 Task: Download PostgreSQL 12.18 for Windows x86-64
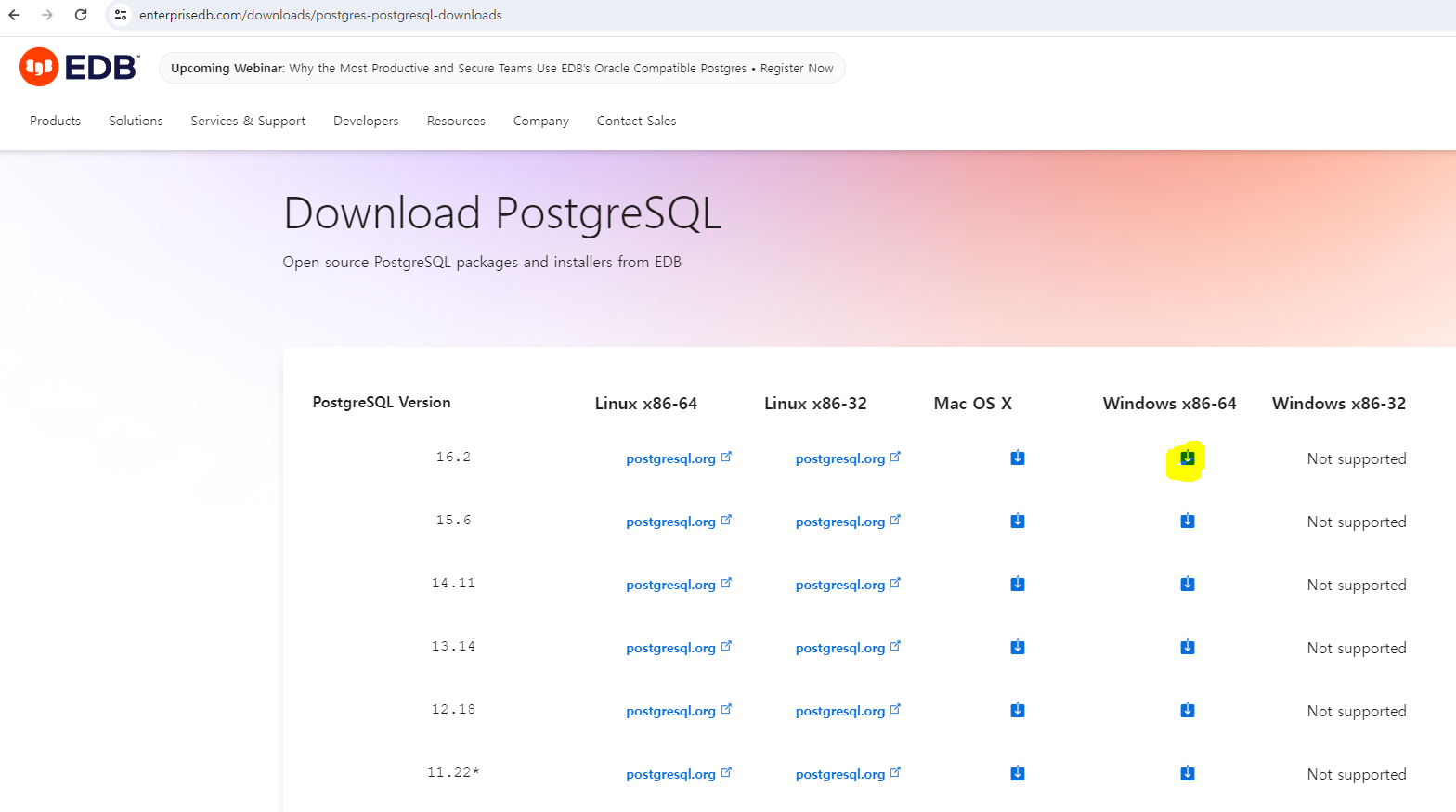[x=1188, y=710]
